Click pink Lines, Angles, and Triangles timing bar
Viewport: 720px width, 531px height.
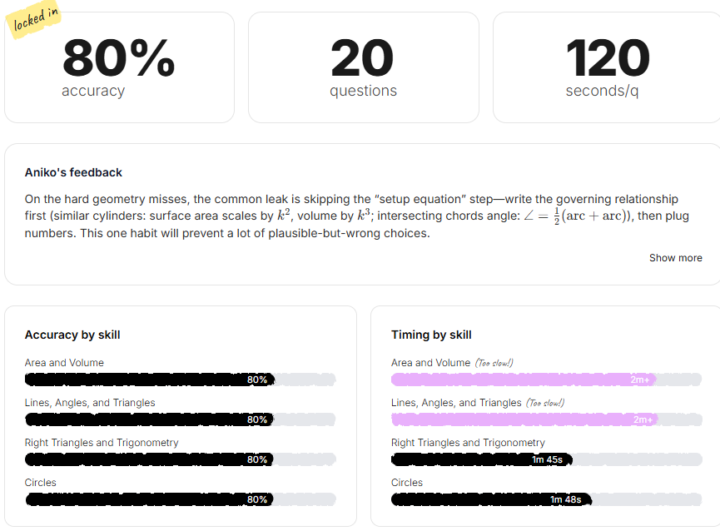[546, 420]
